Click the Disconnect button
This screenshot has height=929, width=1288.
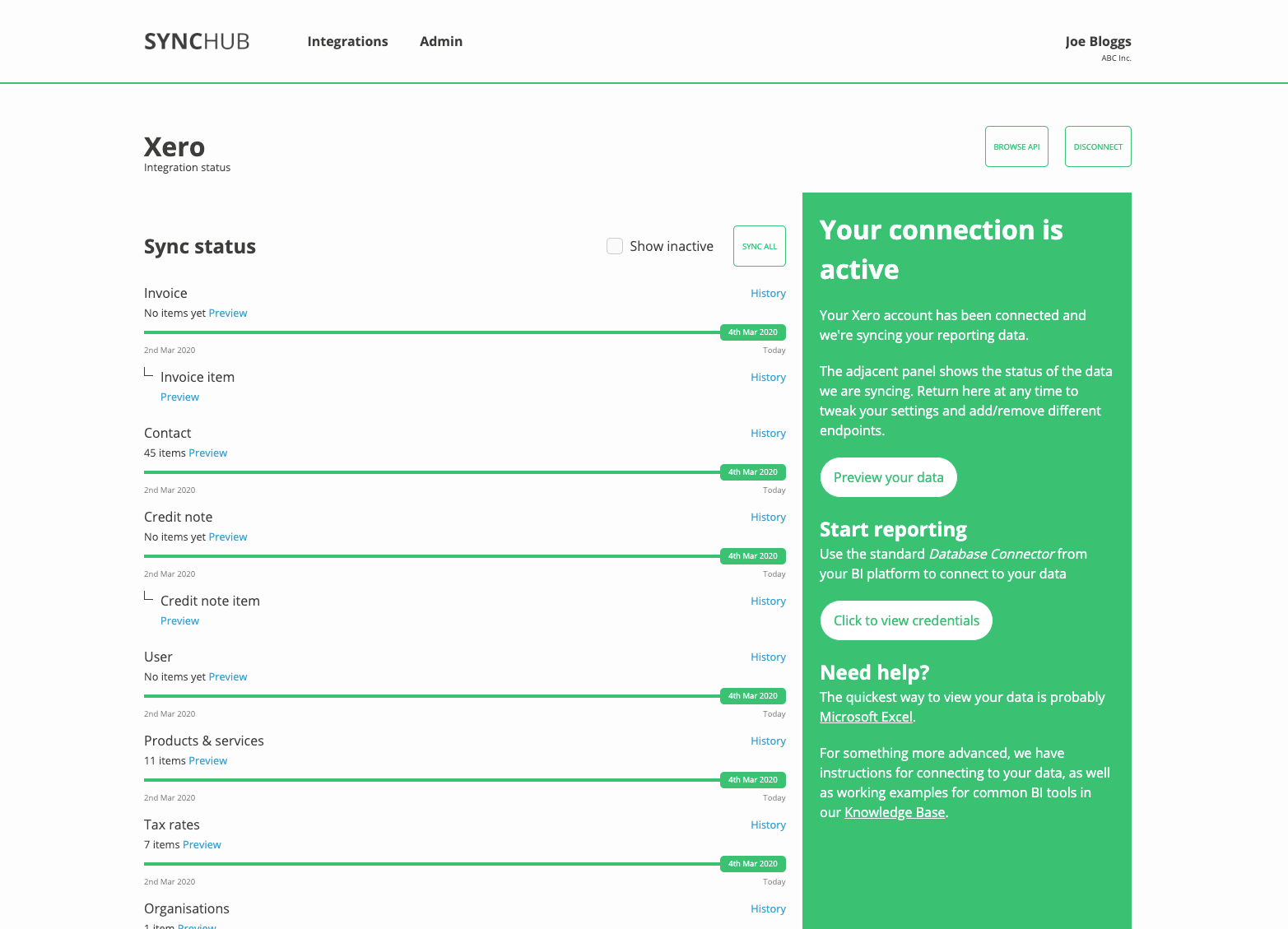click(1098, 146)
